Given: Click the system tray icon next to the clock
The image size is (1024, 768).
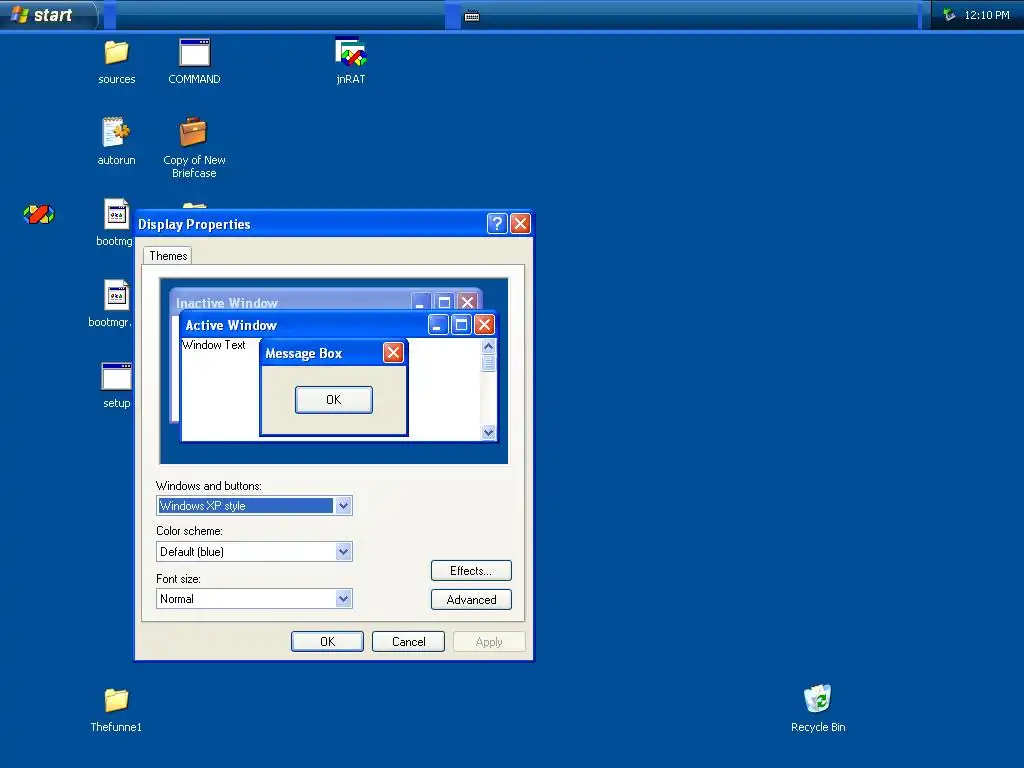Looking at the screenshot, I should (x=949, y=15).
